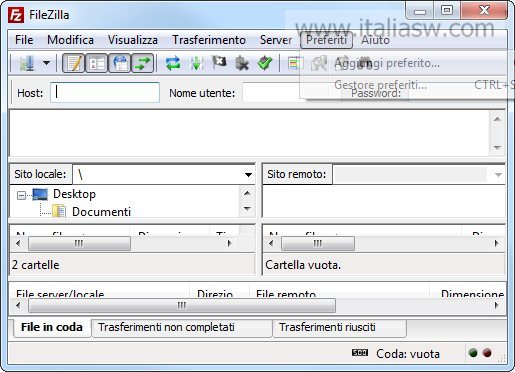Click left arrow of transfer queue scrollbar
This screenshot has width=515, height=372.
18,305
